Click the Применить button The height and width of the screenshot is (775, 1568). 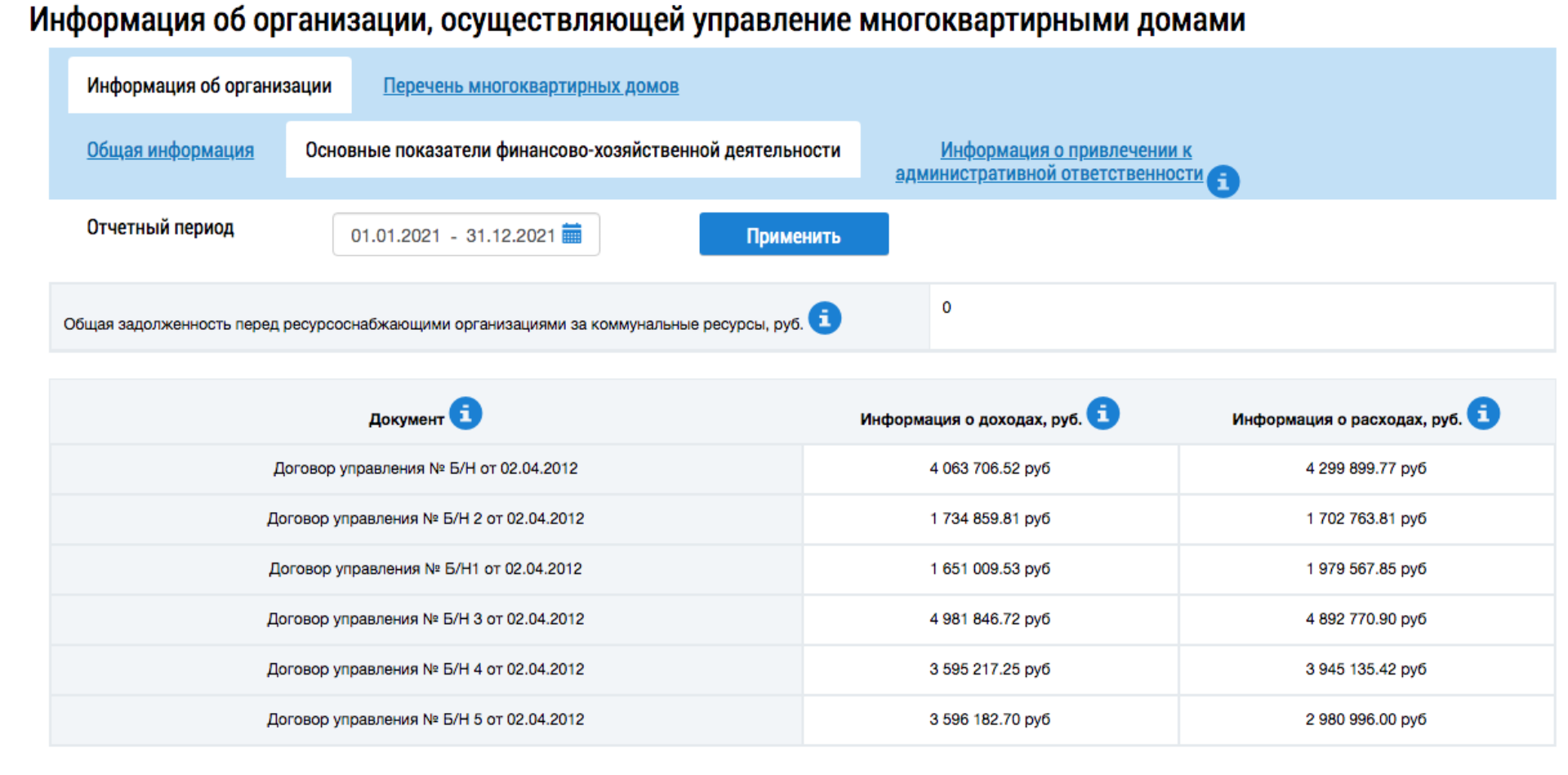coord(794,234)
